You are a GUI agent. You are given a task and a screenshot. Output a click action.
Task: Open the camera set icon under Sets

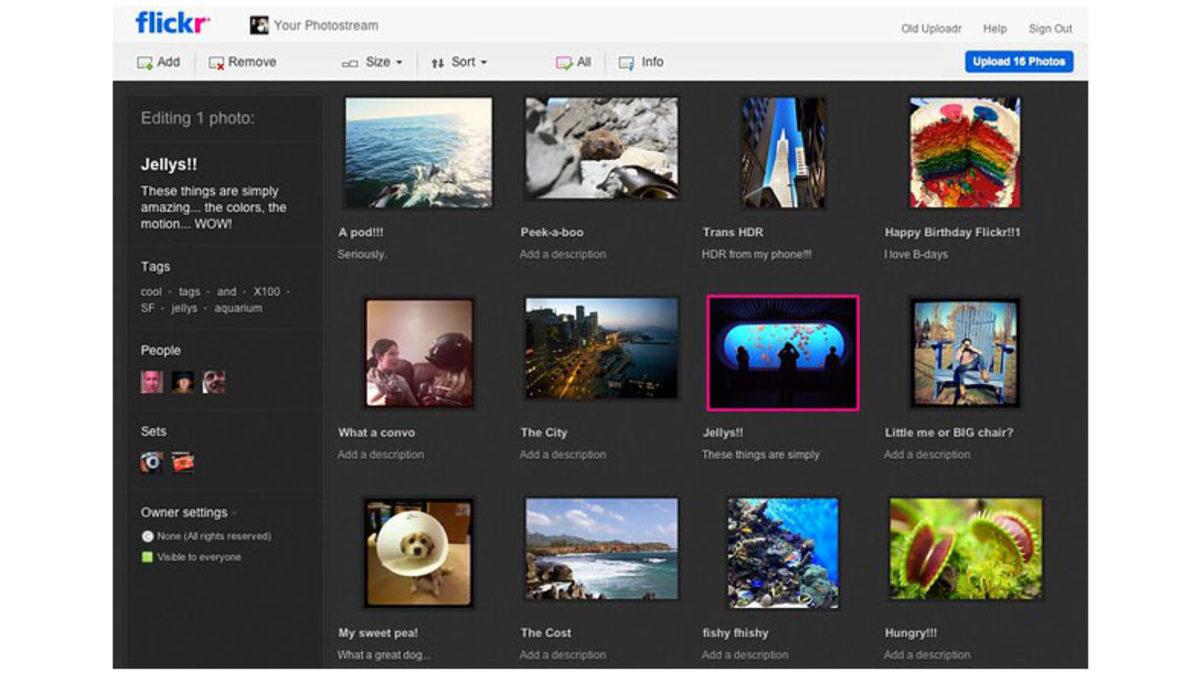151,462
